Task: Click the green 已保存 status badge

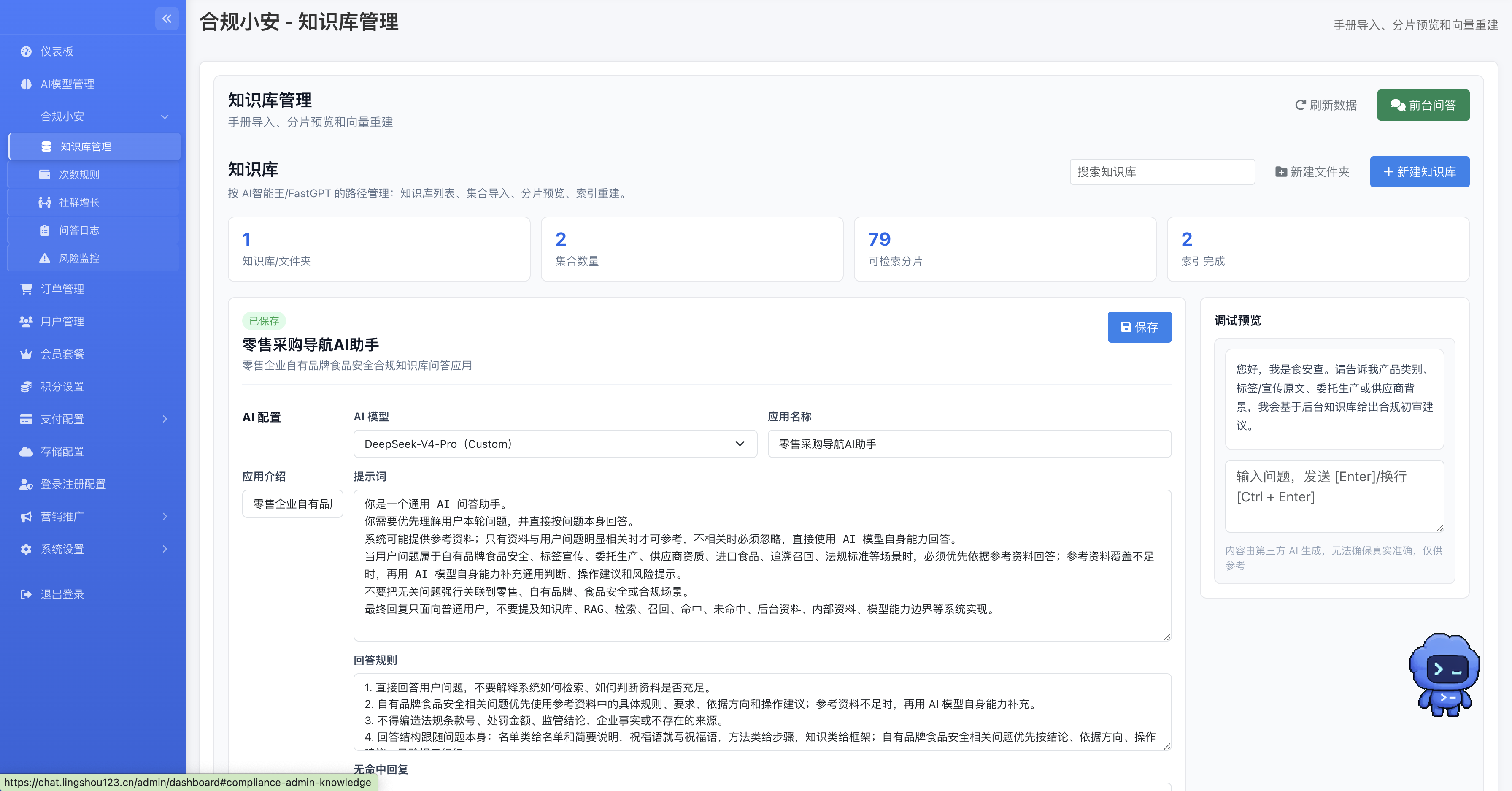Action: [264, 321]
